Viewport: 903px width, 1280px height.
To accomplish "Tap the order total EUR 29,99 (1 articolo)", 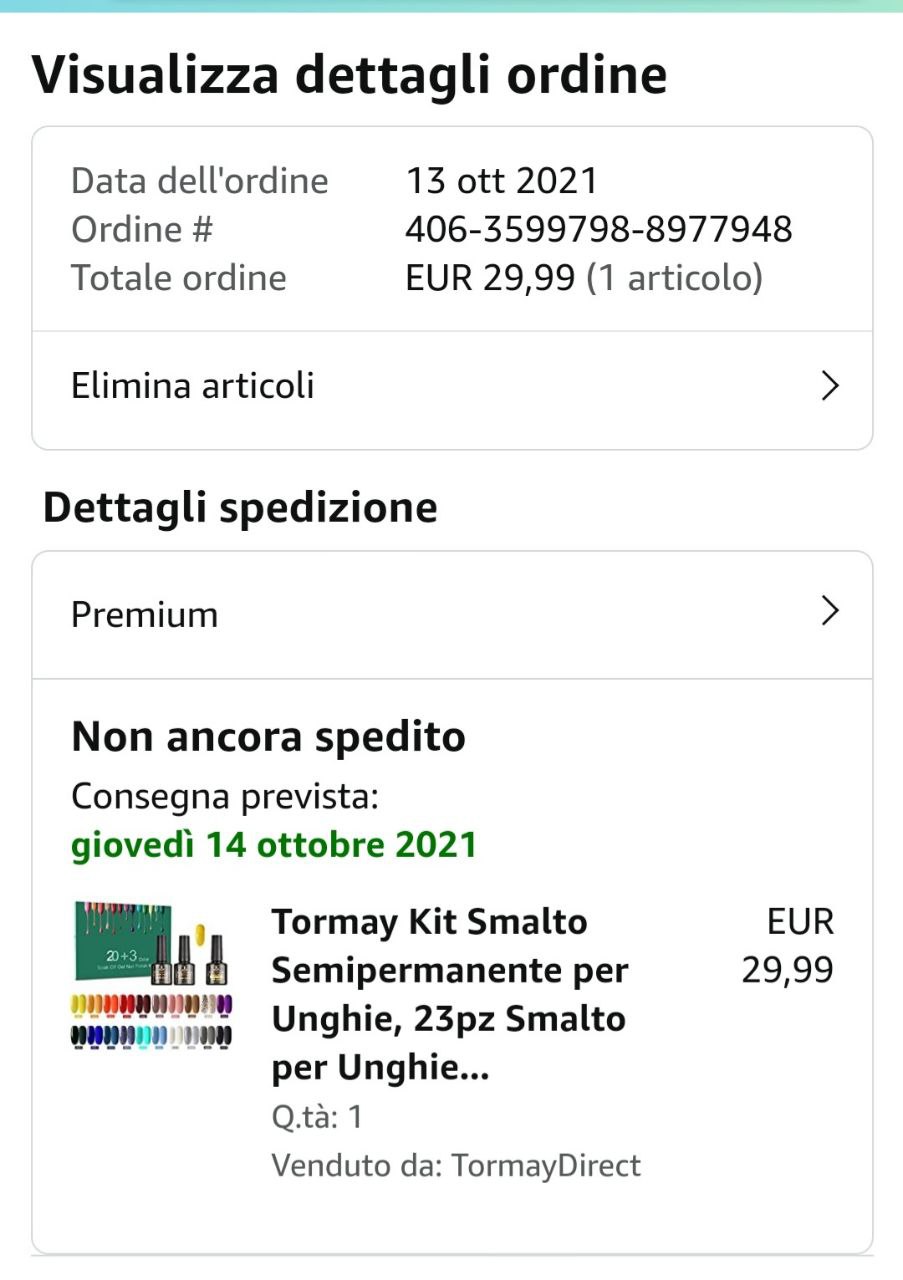I will click(x=584, y=278).
